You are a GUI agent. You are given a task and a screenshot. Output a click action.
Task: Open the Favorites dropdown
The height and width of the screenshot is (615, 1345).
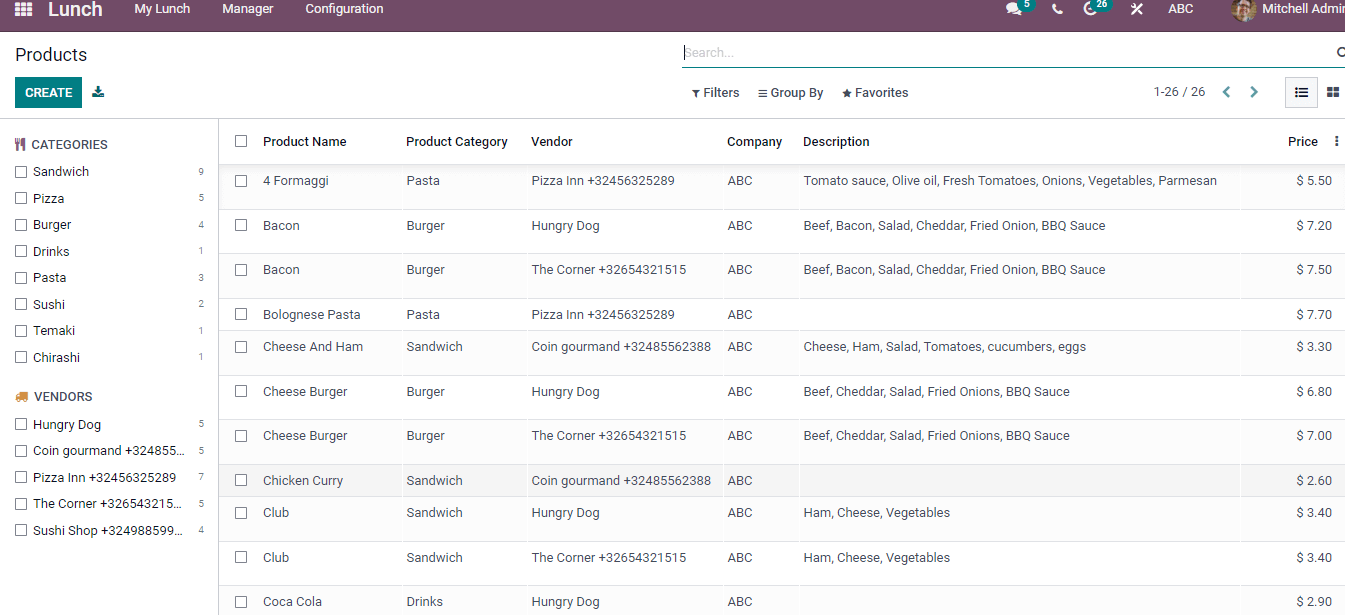click(x=875, y=93)
